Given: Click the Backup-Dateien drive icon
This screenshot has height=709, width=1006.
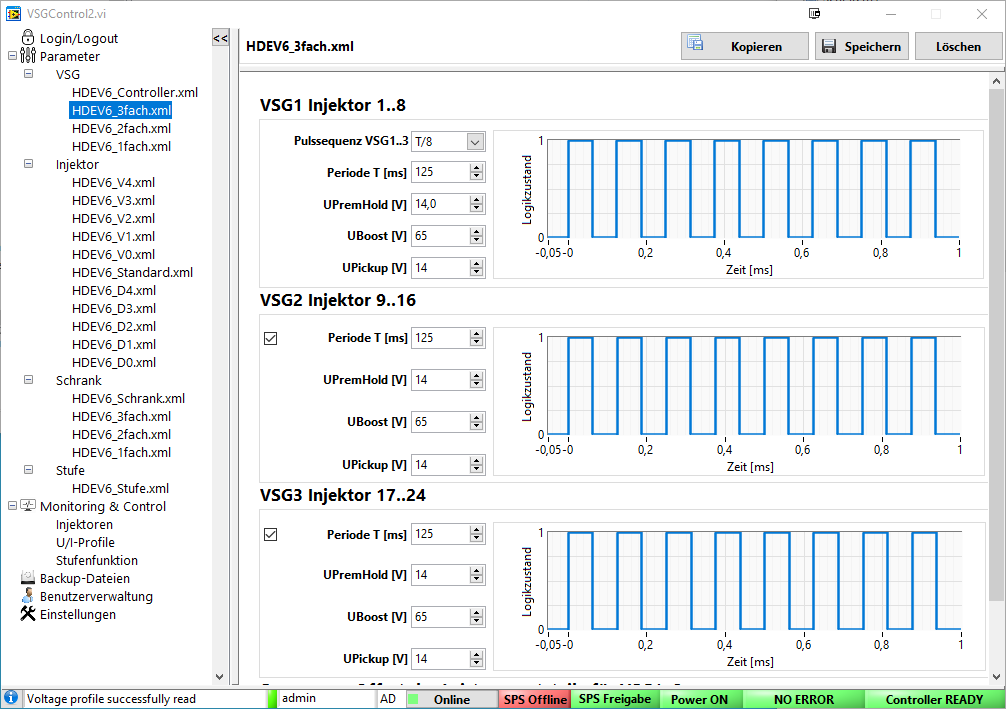Looking at the screenshot, I should (x=28, y=577).
